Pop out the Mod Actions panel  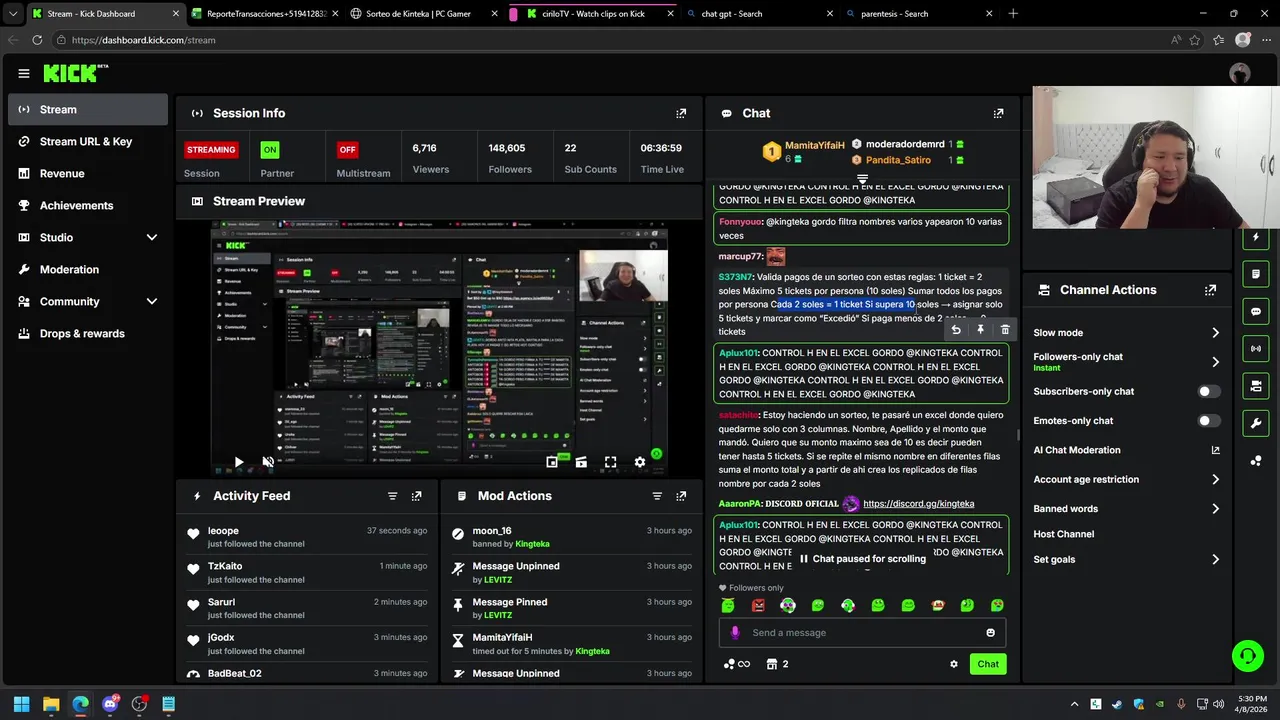point(681,496)
